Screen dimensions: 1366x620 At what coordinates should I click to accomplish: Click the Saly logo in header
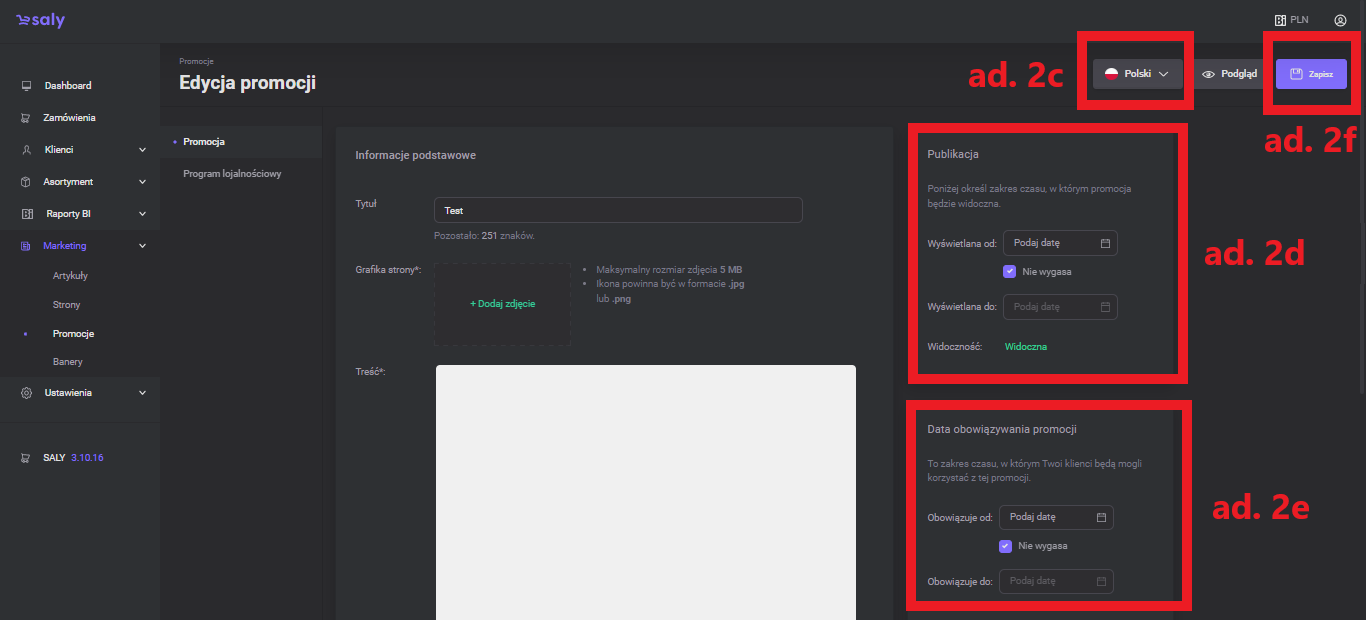point(40,21)
